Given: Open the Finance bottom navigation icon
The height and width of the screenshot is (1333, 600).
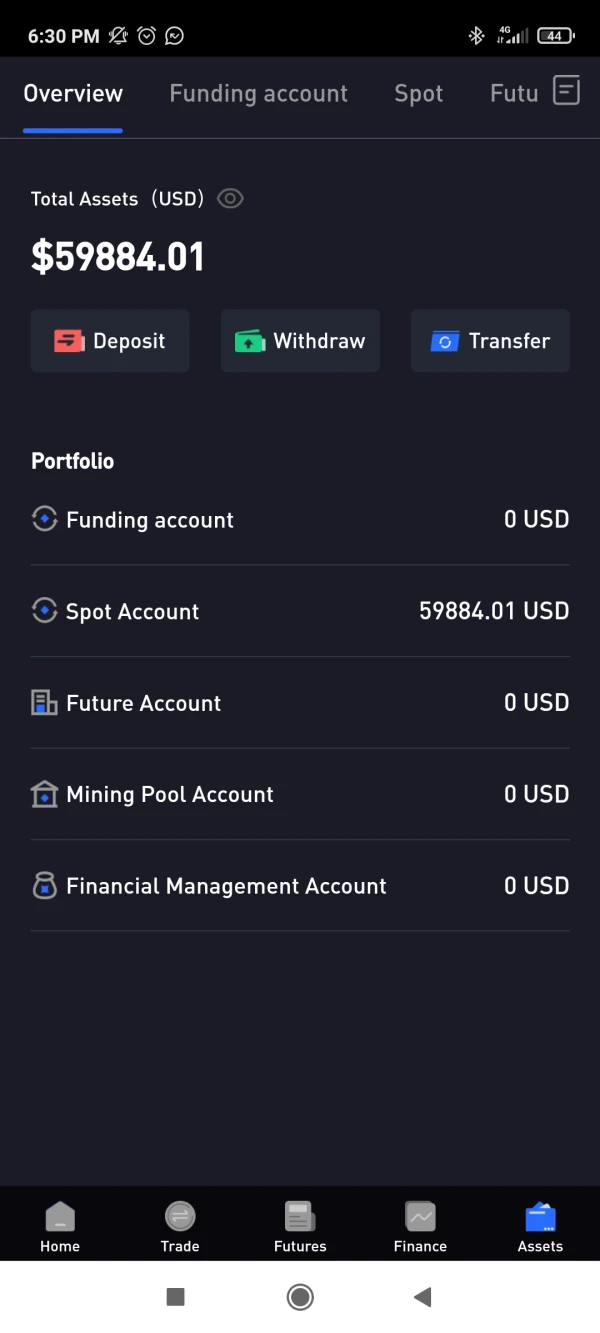Looking at the screenshot, I should (x=420, y=1217).
